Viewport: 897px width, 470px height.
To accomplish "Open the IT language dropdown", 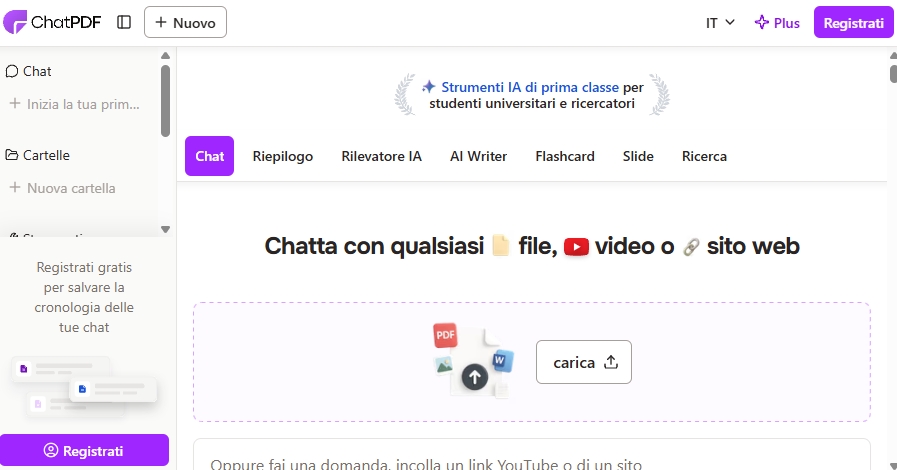I will coord(720,23).
